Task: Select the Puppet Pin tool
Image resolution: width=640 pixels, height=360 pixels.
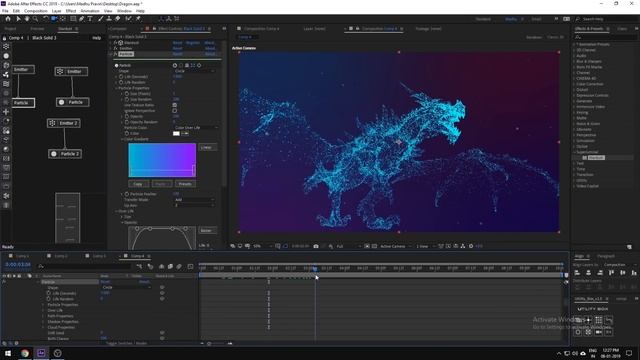Action: tap(138, 19)
